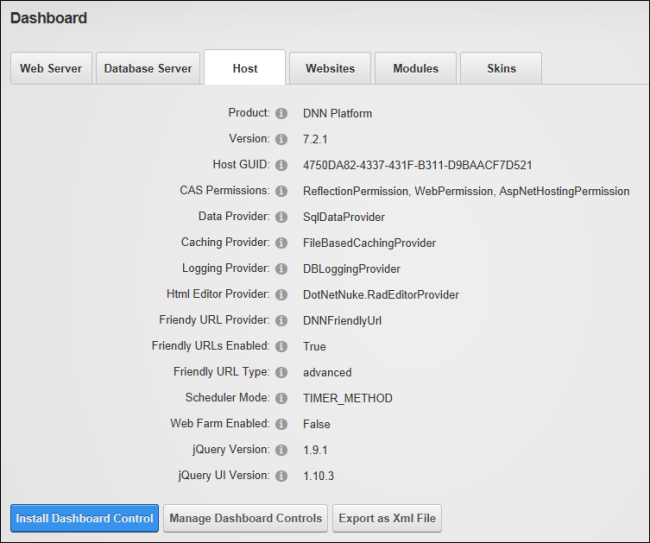Click the DotNetNuke.RadEditorProvider value

tap(381, 295)
